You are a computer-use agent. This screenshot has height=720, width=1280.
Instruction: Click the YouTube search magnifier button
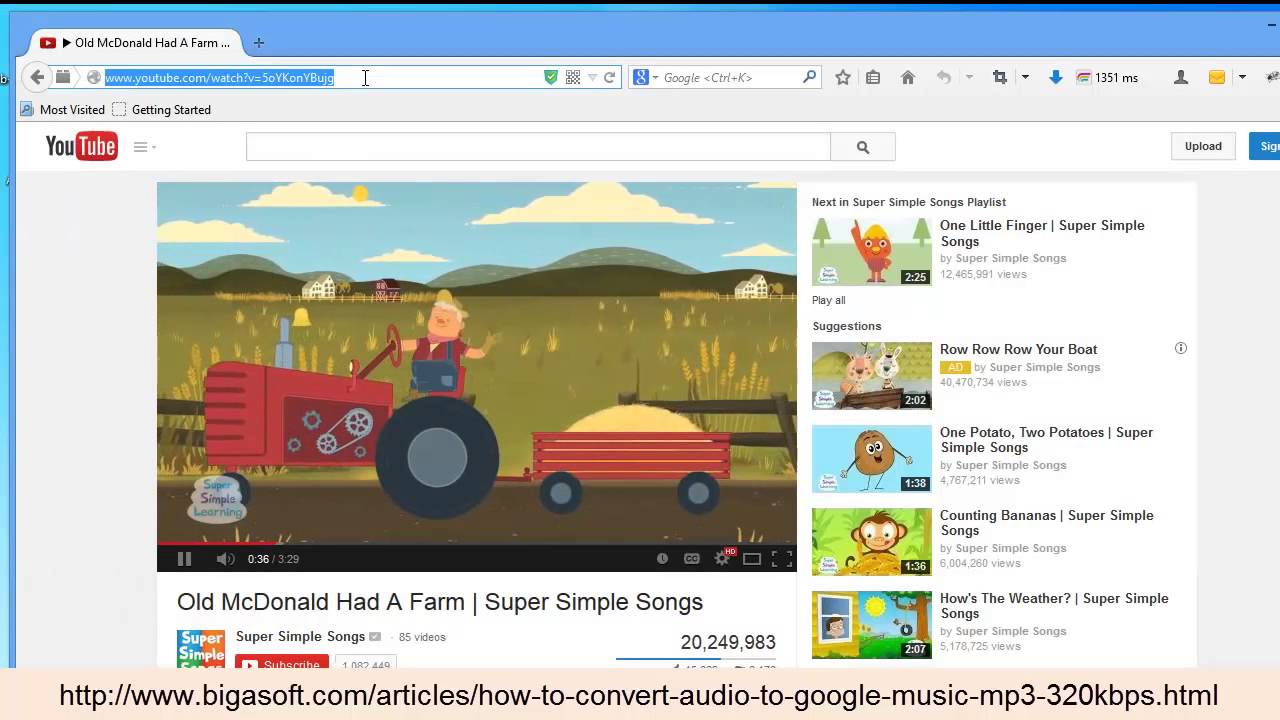[863, 147]
